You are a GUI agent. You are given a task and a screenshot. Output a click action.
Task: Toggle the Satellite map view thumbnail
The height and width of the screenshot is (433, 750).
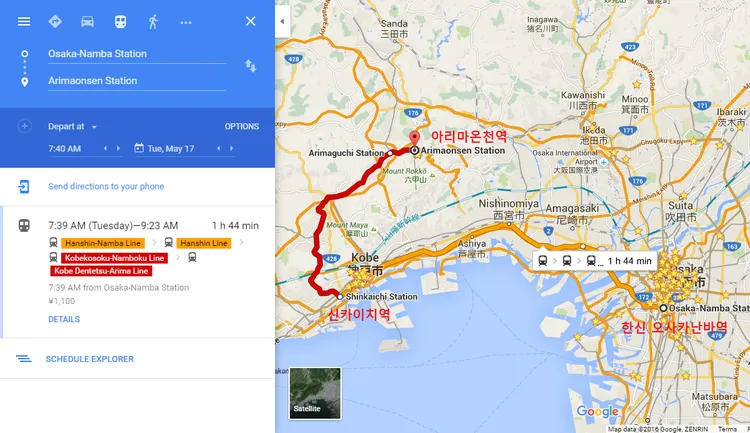tap(315, 393)
